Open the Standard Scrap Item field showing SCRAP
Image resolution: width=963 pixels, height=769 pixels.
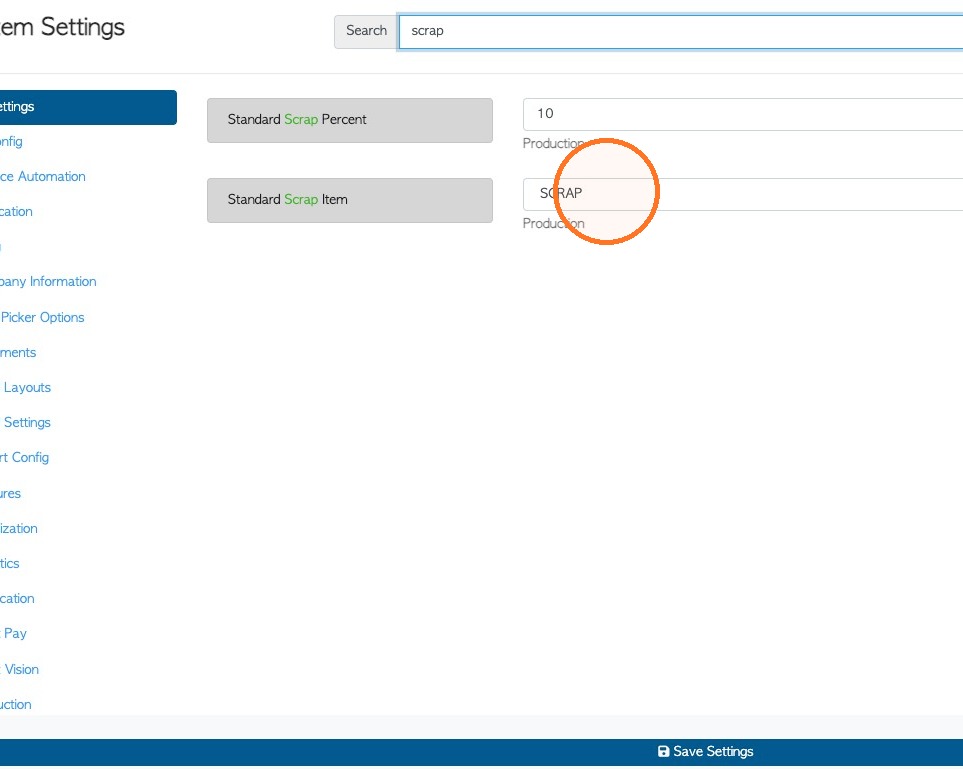[x=743, y=194]
